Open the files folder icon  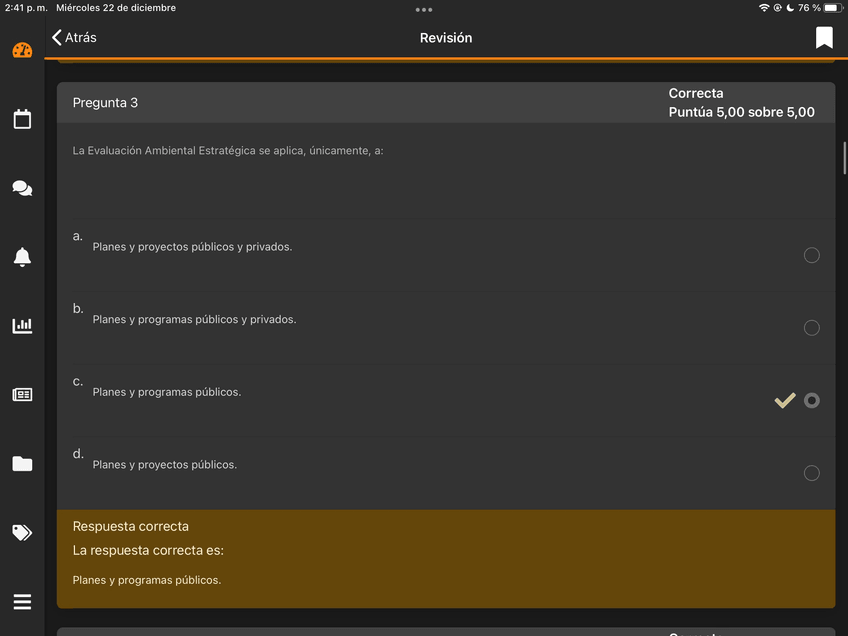coord(22,463)
